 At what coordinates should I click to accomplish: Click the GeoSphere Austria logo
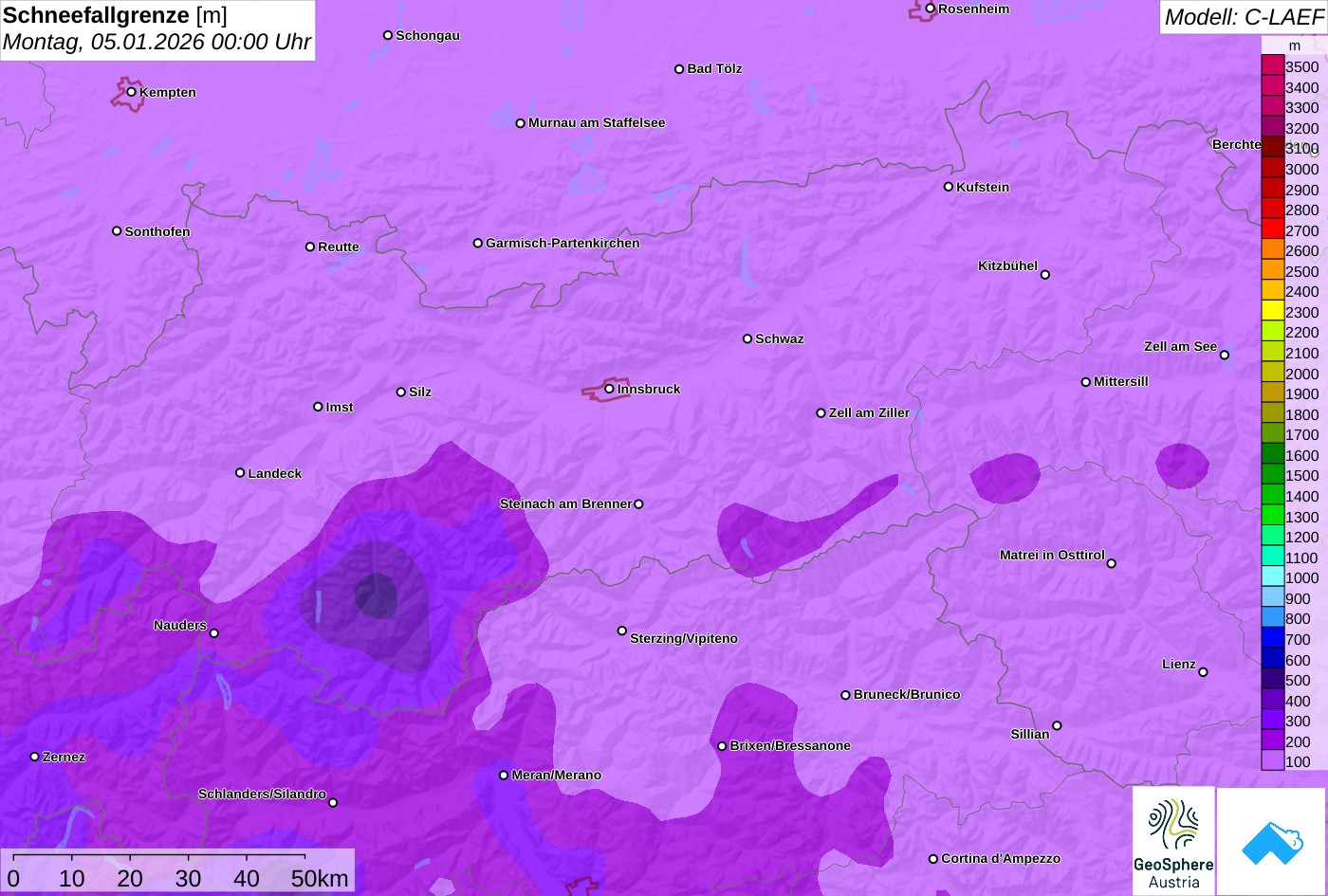point(1173,841)
